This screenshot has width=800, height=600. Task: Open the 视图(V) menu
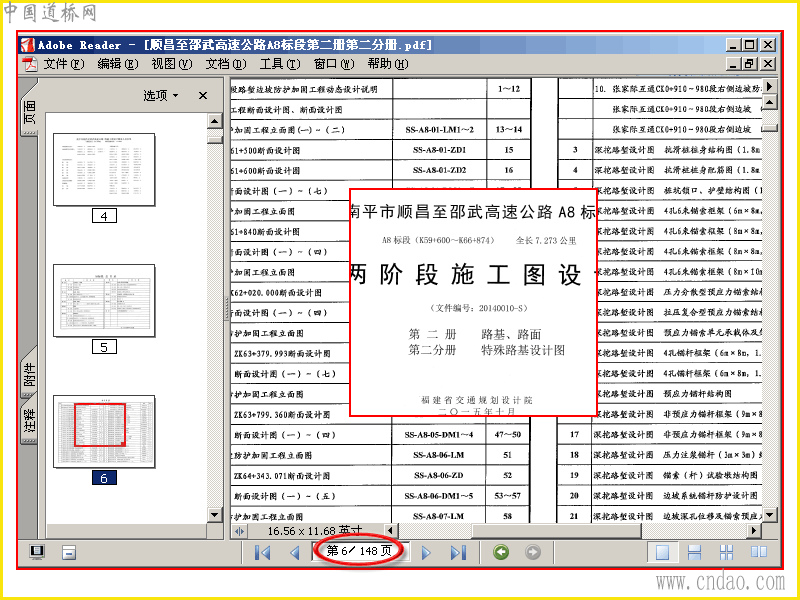point(171,64)
